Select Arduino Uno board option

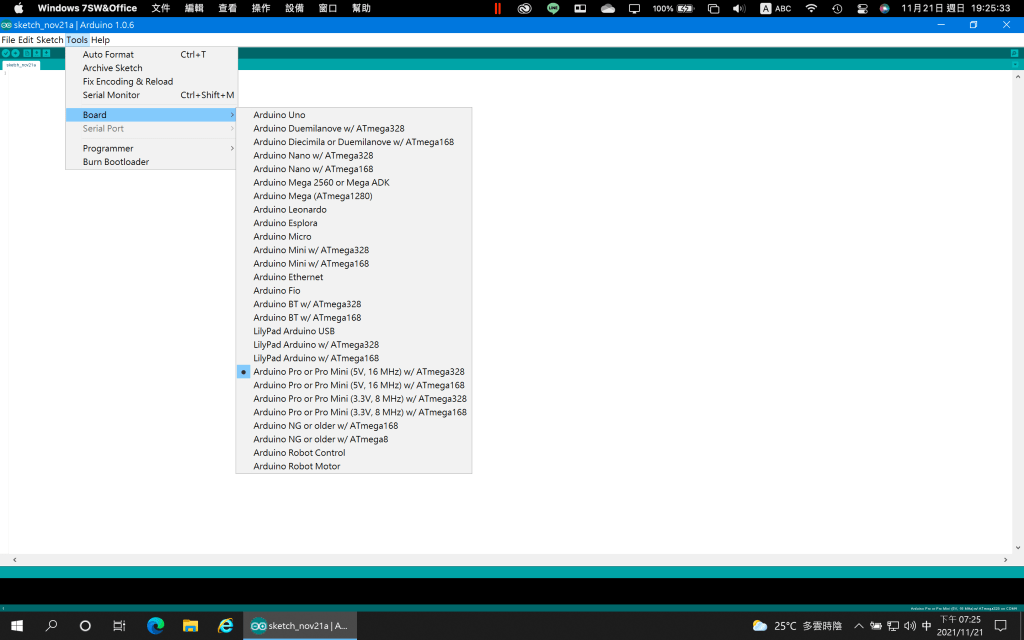[x=279, y=115]
